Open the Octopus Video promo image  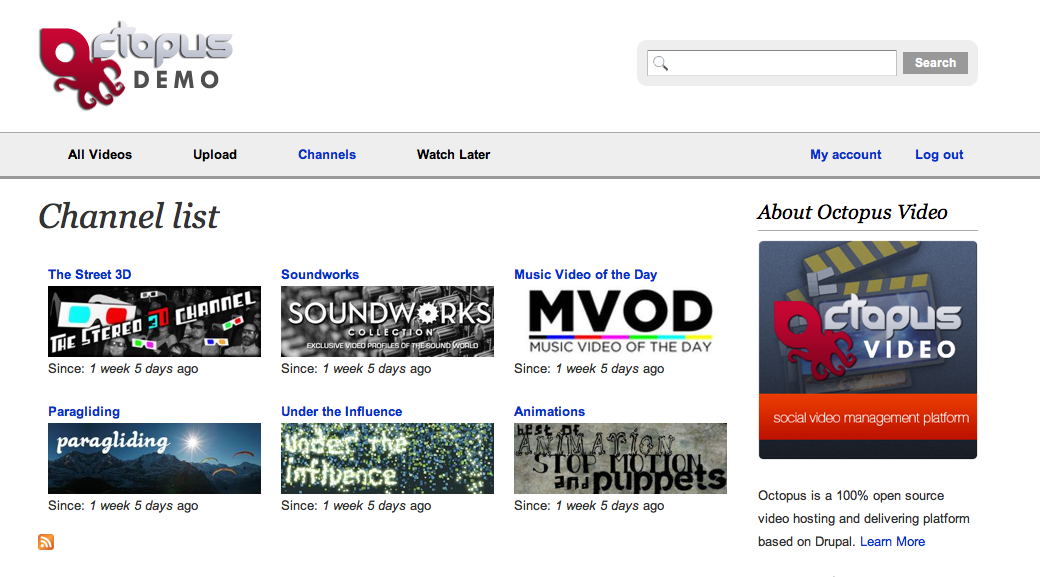867,350
